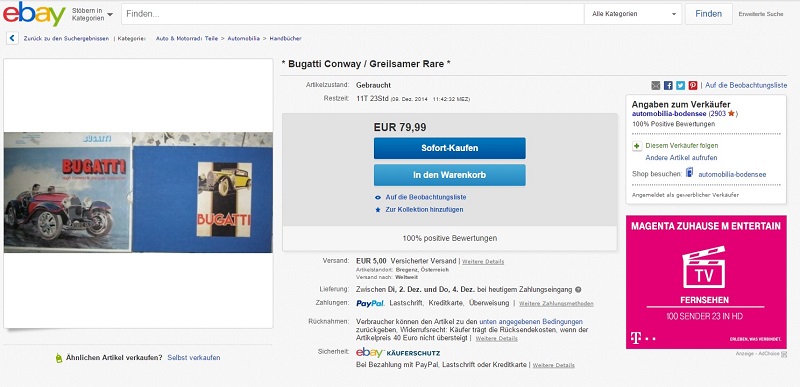Share listing on Twitter icon
The width and height of the screenshot is (800, 387).
[680, 86]
